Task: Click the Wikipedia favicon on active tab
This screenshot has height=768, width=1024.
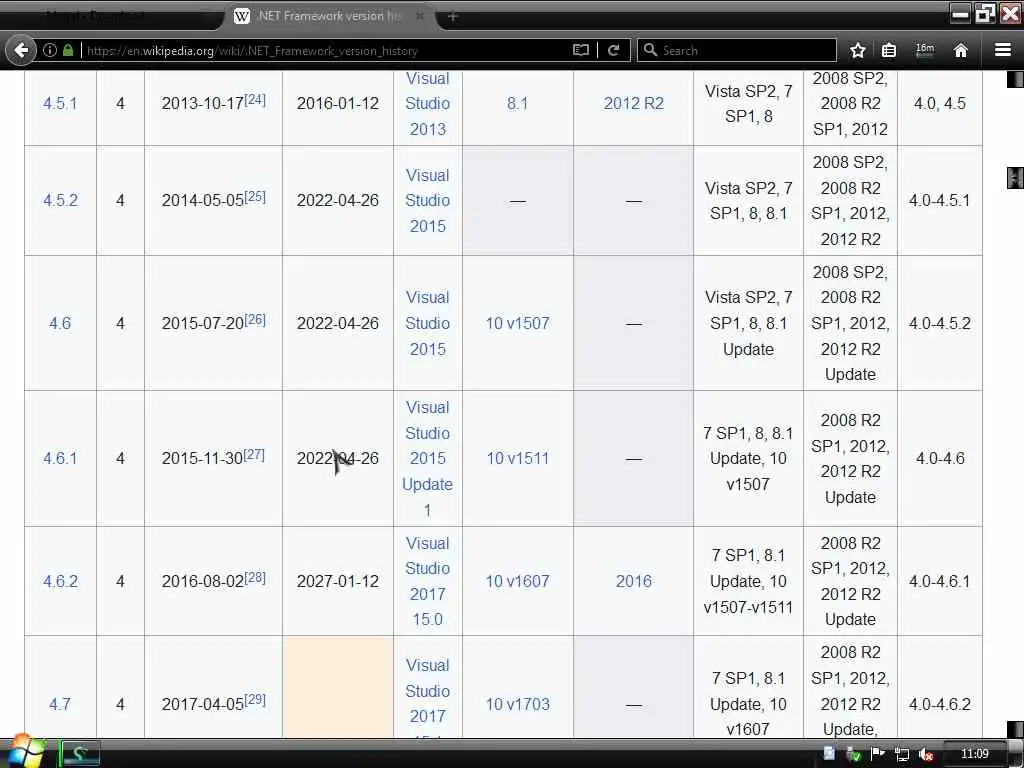Action: click(242, 16)
